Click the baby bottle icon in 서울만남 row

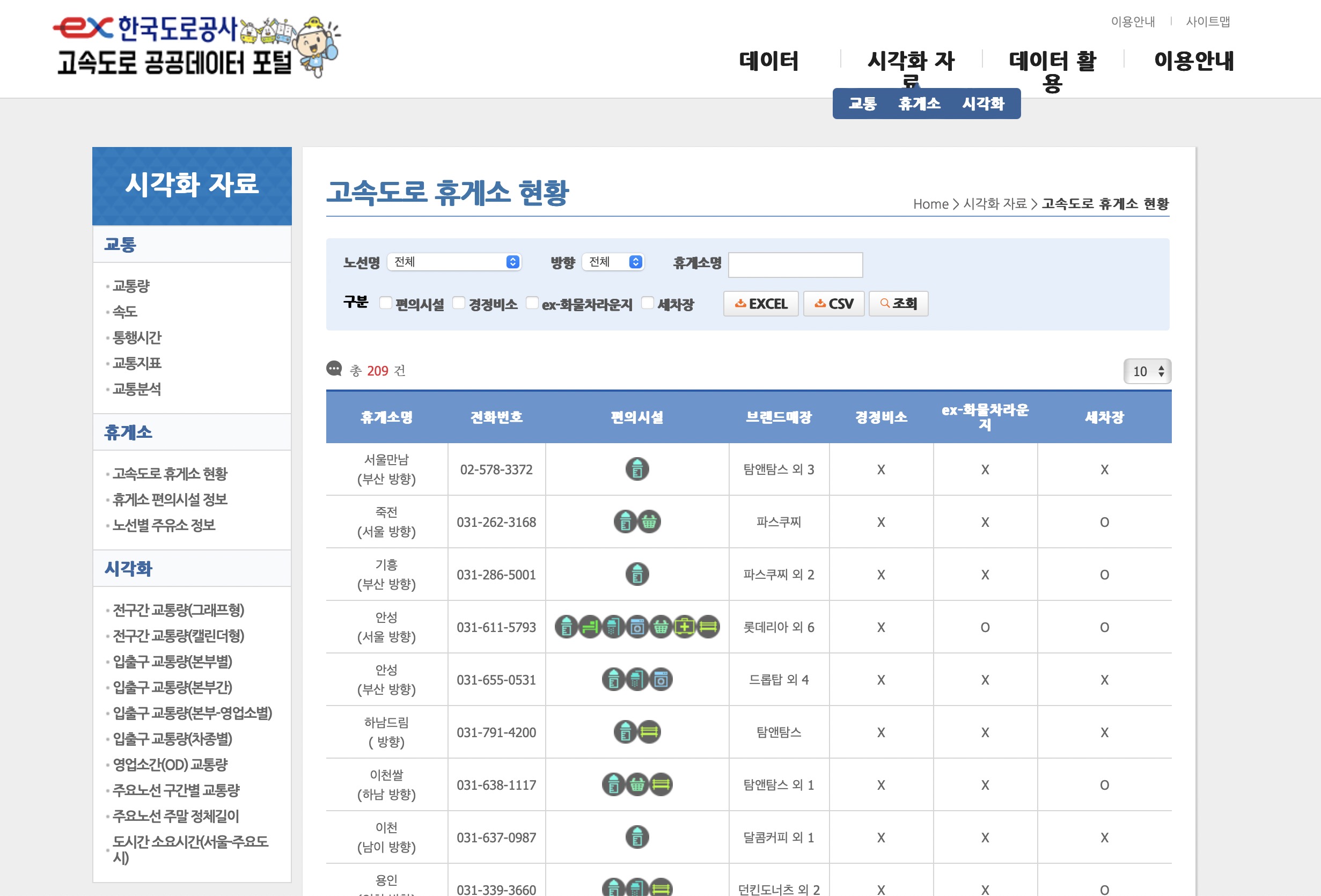[x=637, y=469]
